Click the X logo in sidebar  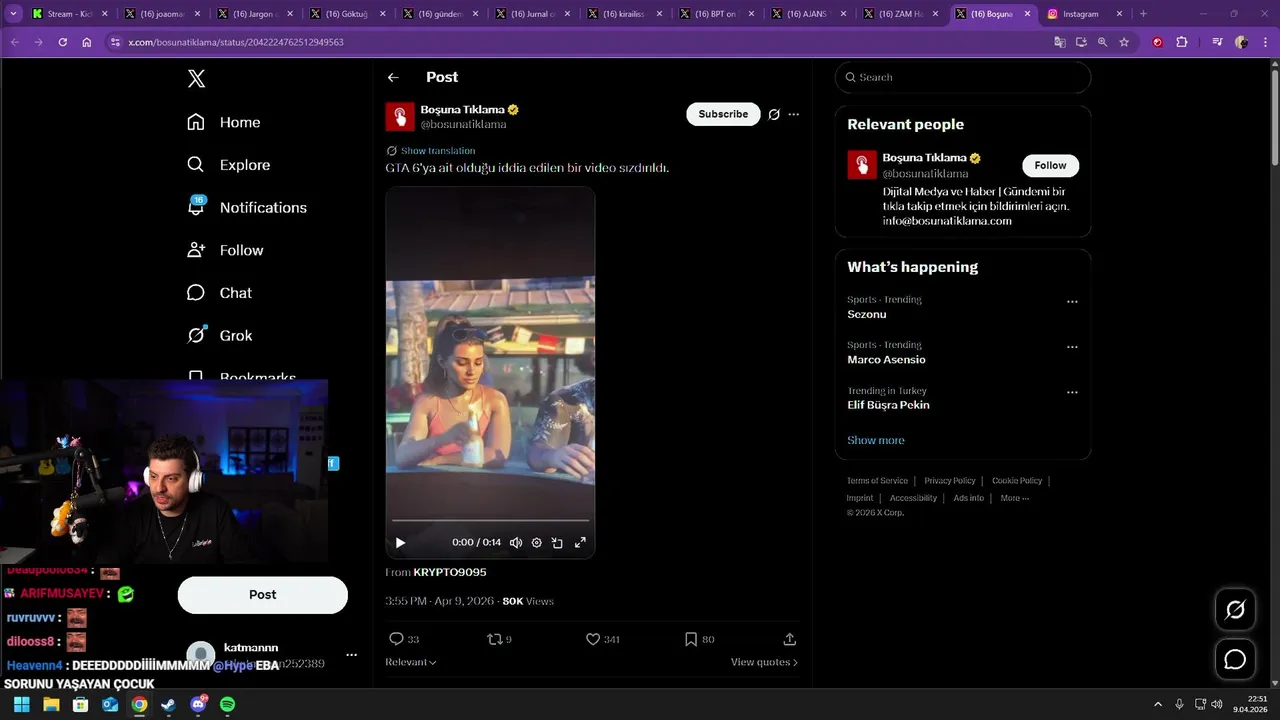pyautogui.click(x=196, y=79)
